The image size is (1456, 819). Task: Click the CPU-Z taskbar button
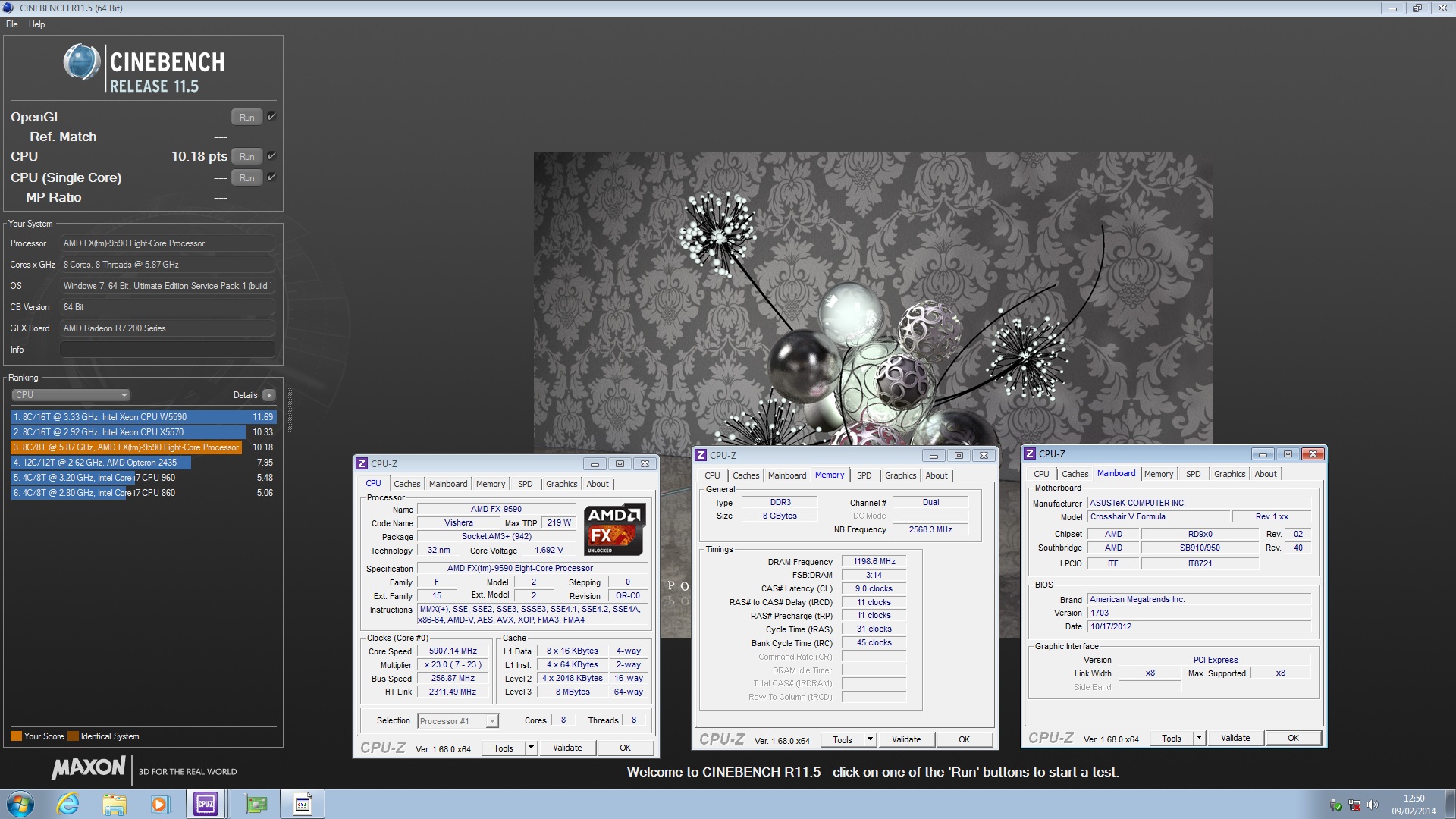coord(206,804)
